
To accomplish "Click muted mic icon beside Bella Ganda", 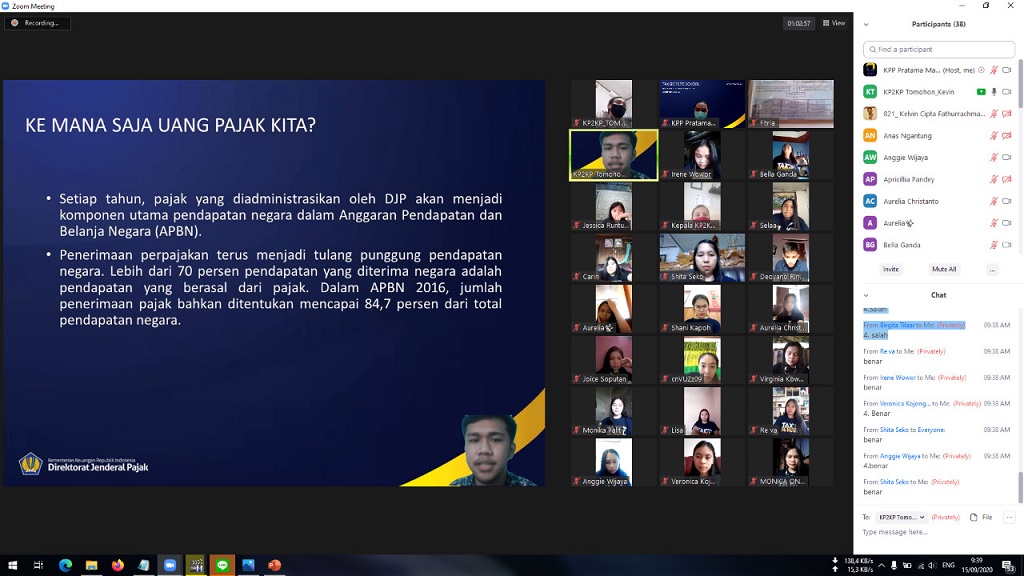I will point(994,245).
